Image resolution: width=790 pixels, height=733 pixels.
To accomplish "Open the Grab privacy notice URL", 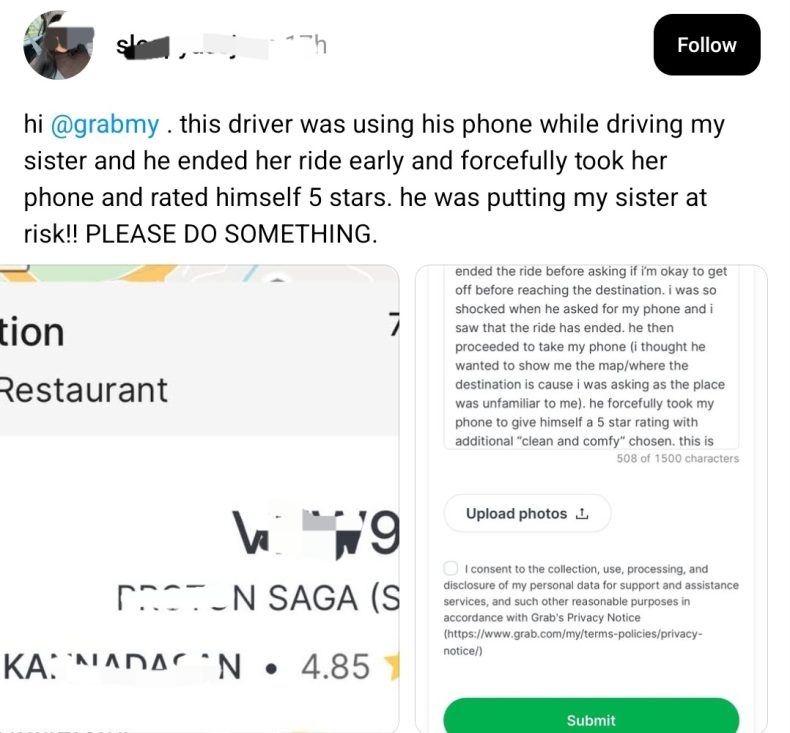I will coord(572,642).
